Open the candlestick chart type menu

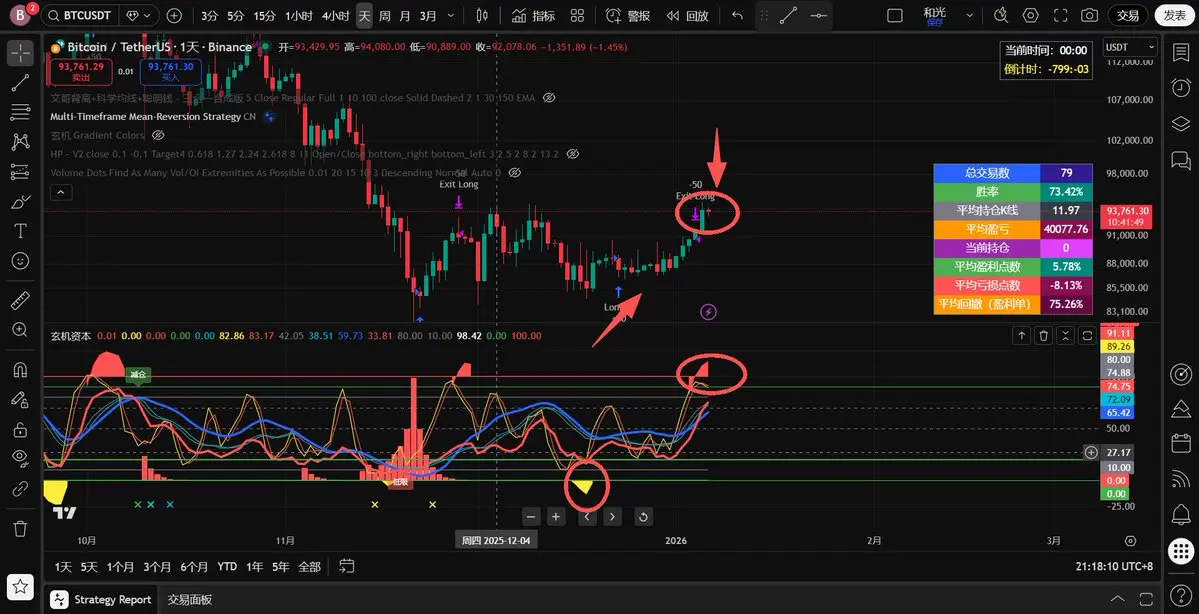pos(482,15)
